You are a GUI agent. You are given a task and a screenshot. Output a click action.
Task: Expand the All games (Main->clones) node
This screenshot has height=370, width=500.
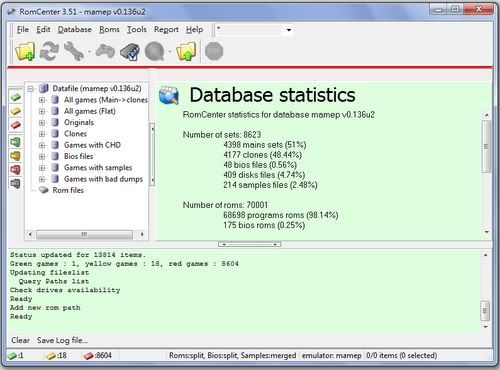[42, 100]
